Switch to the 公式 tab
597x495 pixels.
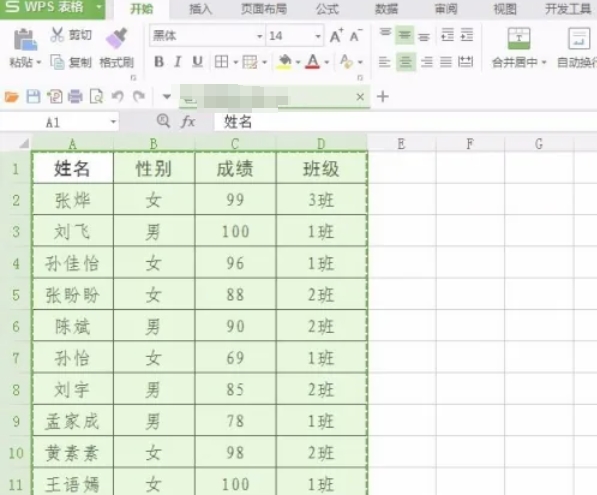tap(327, 9)
